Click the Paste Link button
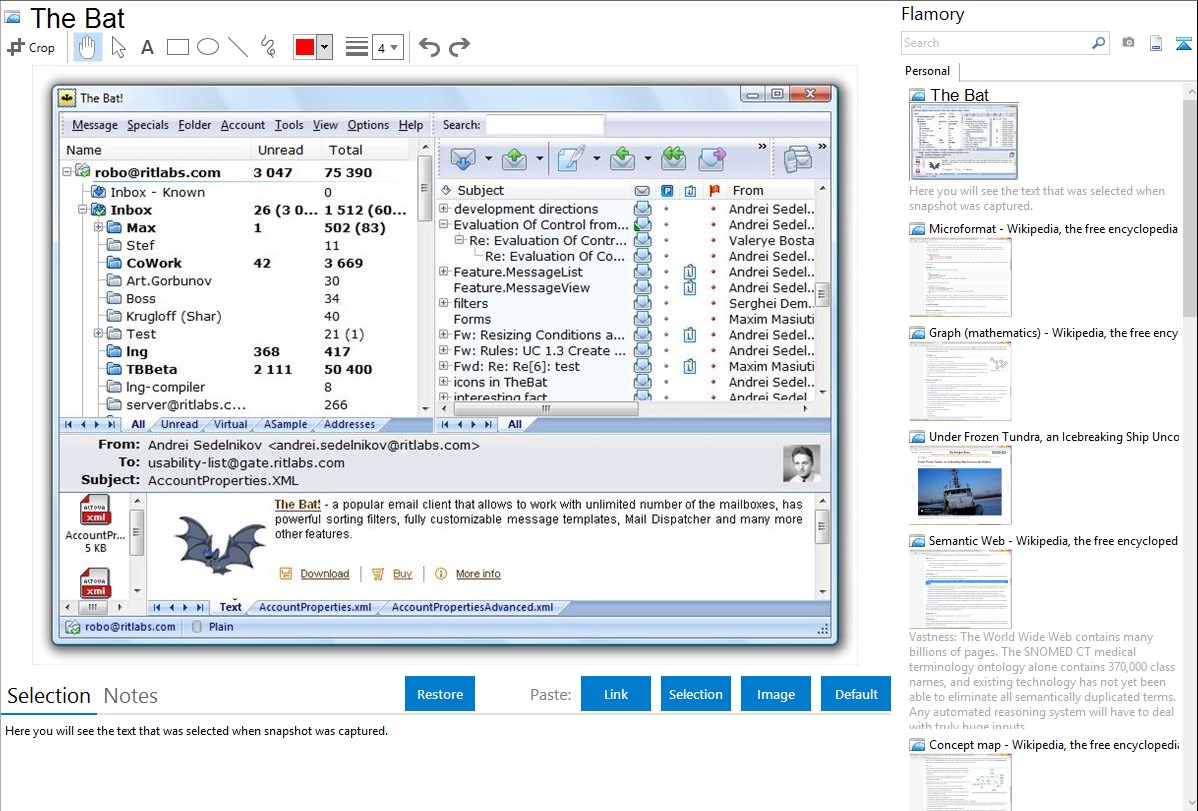 tap(616, 694)
